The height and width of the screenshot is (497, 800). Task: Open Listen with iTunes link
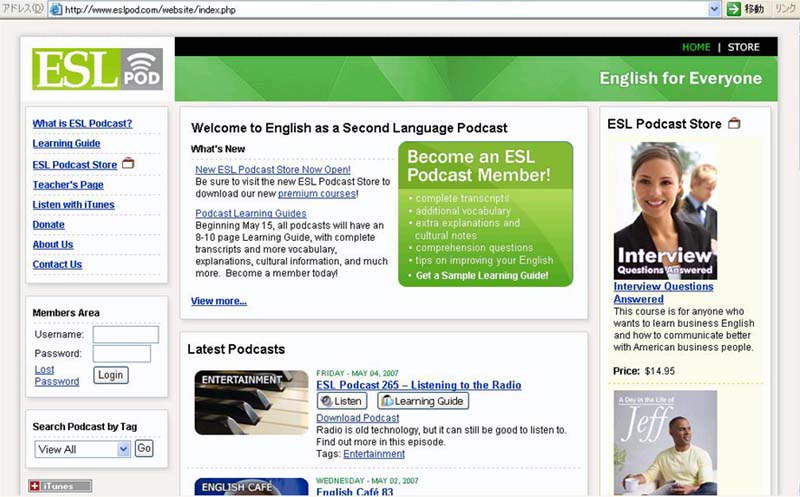pos(73,205)
